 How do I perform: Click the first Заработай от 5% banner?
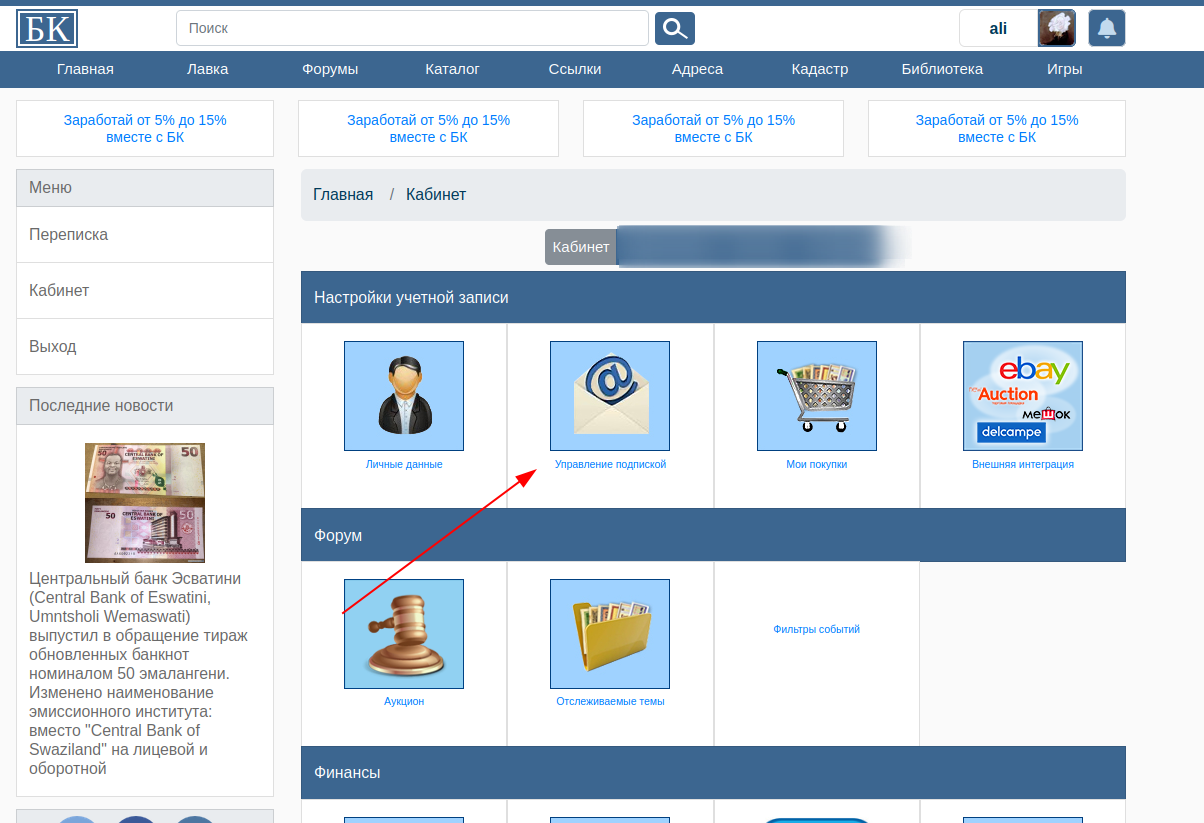pyautogui.click(x=145, y=128)
